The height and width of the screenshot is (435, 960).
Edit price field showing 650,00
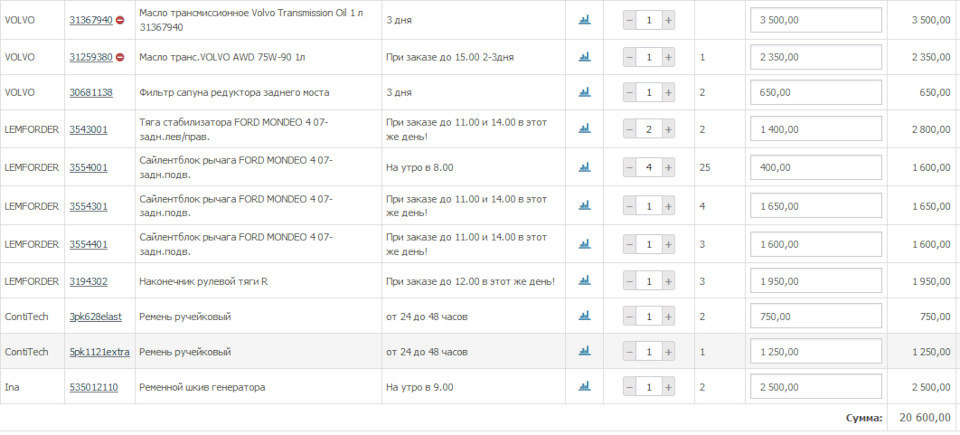tap(816, 93)
